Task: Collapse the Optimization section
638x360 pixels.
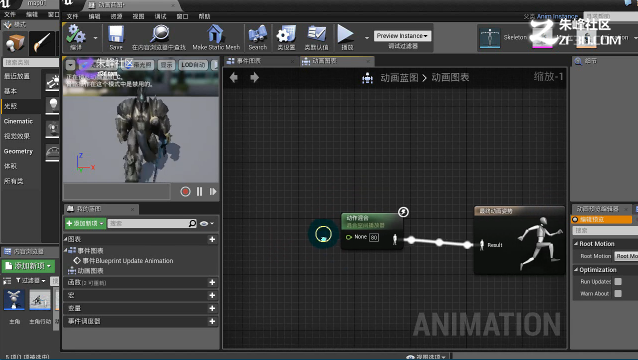Action: 576,270
